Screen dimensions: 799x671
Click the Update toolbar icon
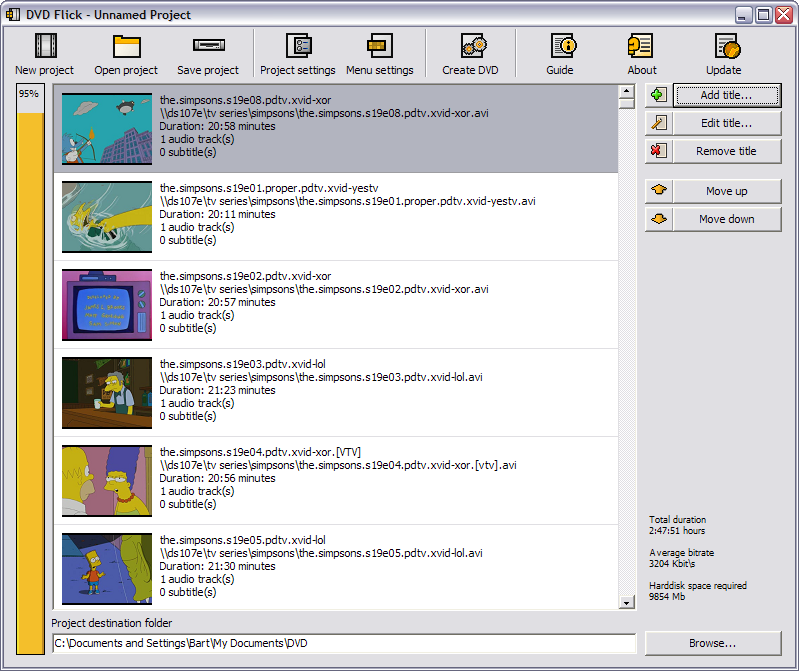pos(727,46)
